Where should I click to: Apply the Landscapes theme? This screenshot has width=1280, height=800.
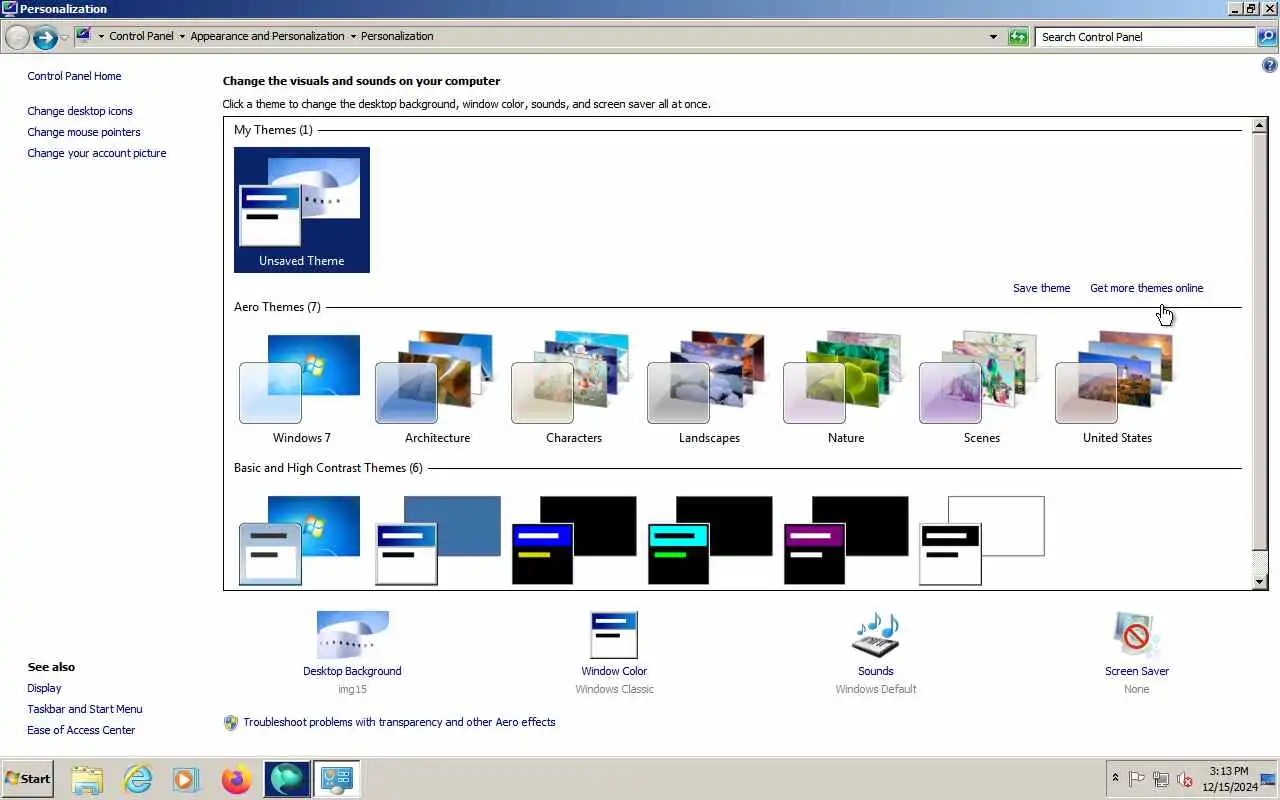(709, 390)
